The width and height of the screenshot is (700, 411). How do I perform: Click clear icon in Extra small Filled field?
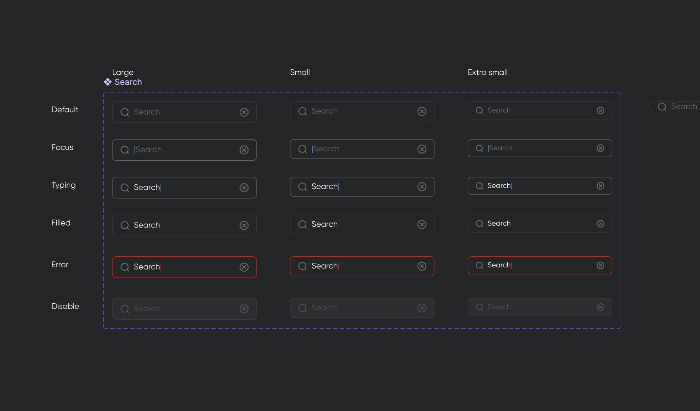(x=600, y=224)
